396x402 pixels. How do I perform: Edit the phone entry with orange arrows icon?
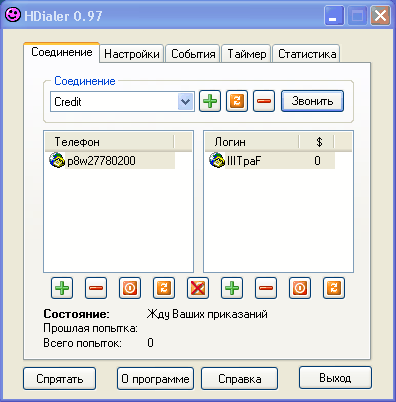point(164,288)
